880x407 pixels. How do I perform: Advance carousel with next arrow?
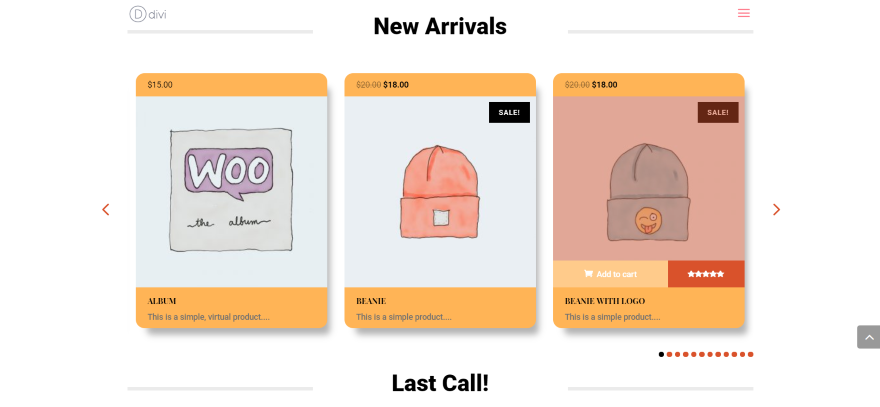pyautogui.click(x=776, y=209)
